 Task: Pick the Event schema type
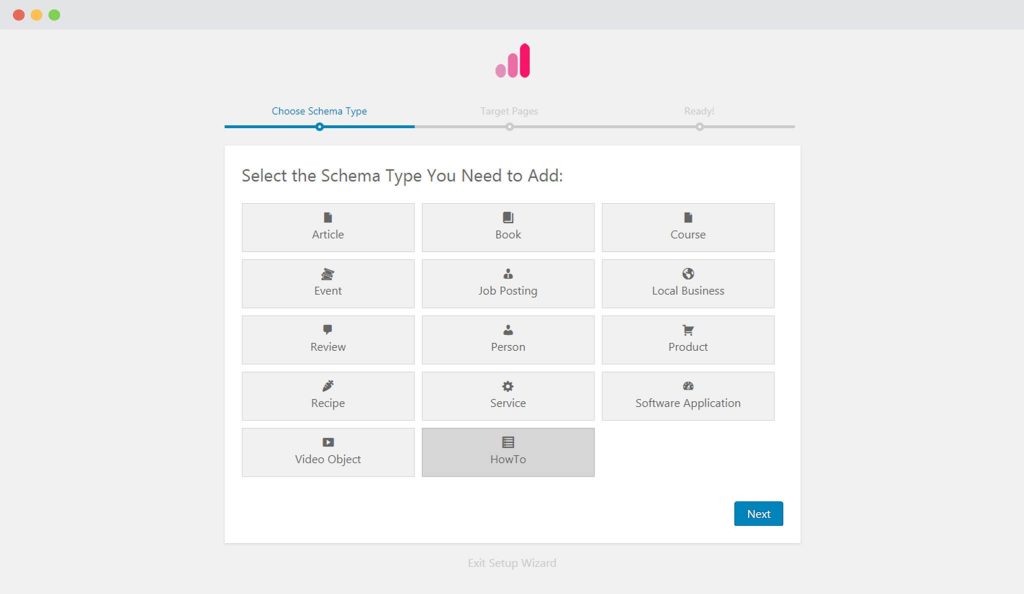(328, 283)
